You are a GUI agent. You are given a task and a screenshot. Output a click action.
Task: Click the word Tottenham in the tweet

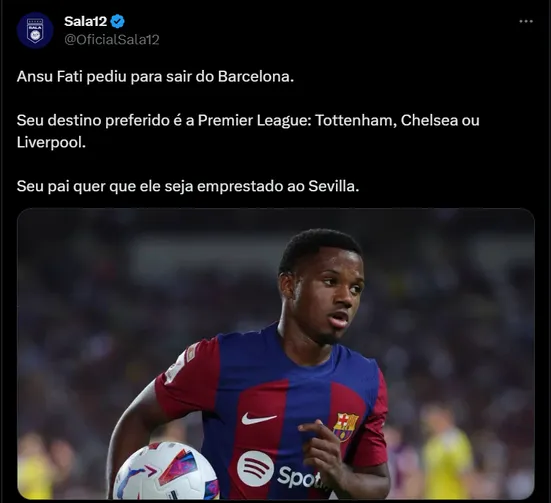(x=356, y=120)
